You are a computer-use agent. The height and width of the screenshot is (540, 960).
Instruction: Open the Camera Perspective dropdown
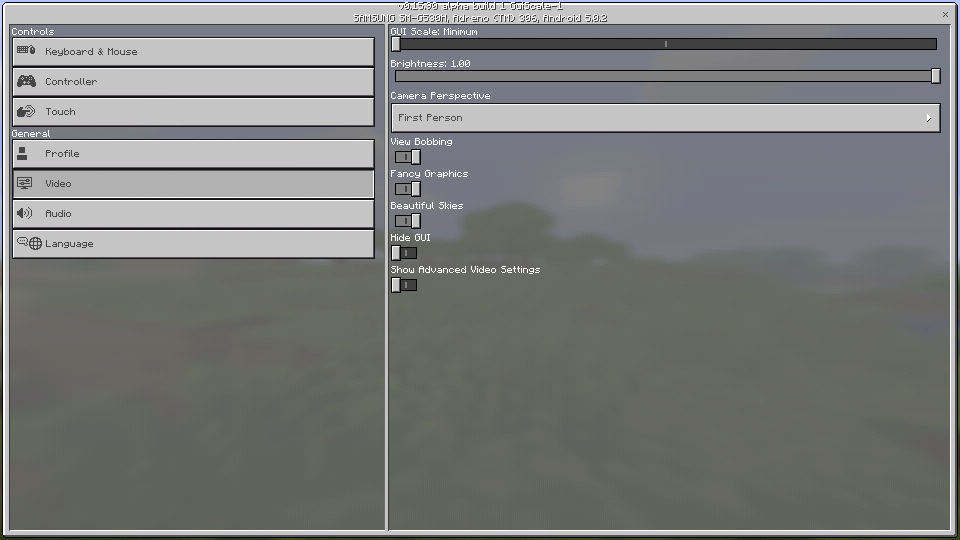tap(666, 118)
